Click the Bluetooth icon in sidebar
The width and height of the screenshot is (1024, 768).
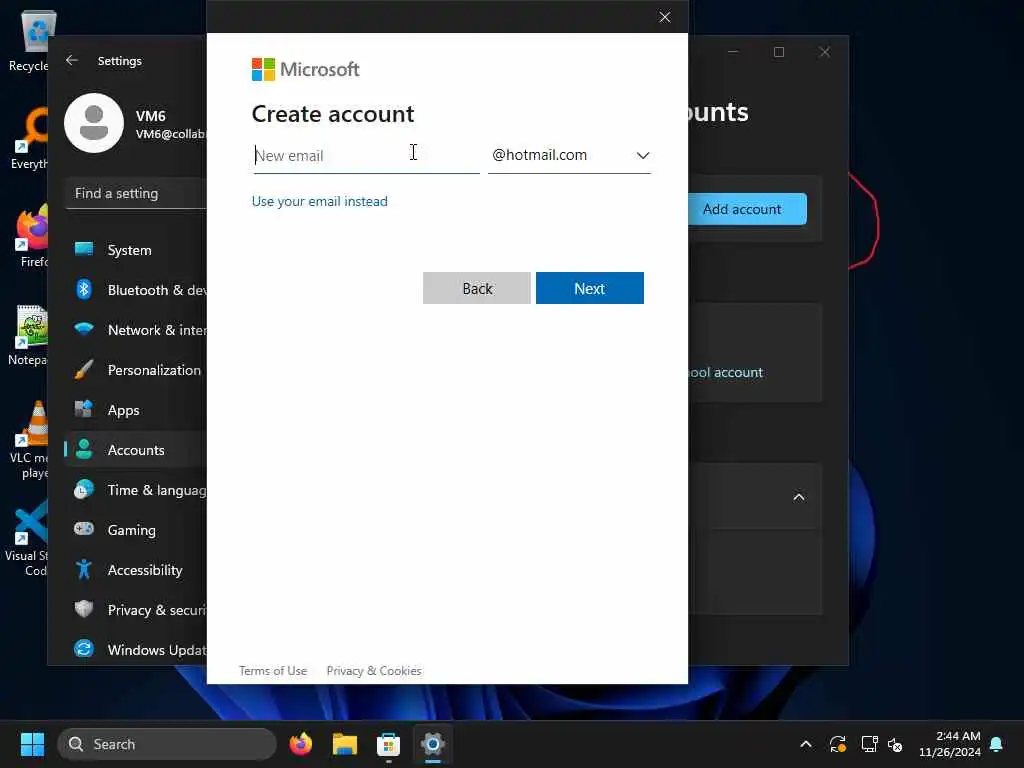click(x=84, y=289)
